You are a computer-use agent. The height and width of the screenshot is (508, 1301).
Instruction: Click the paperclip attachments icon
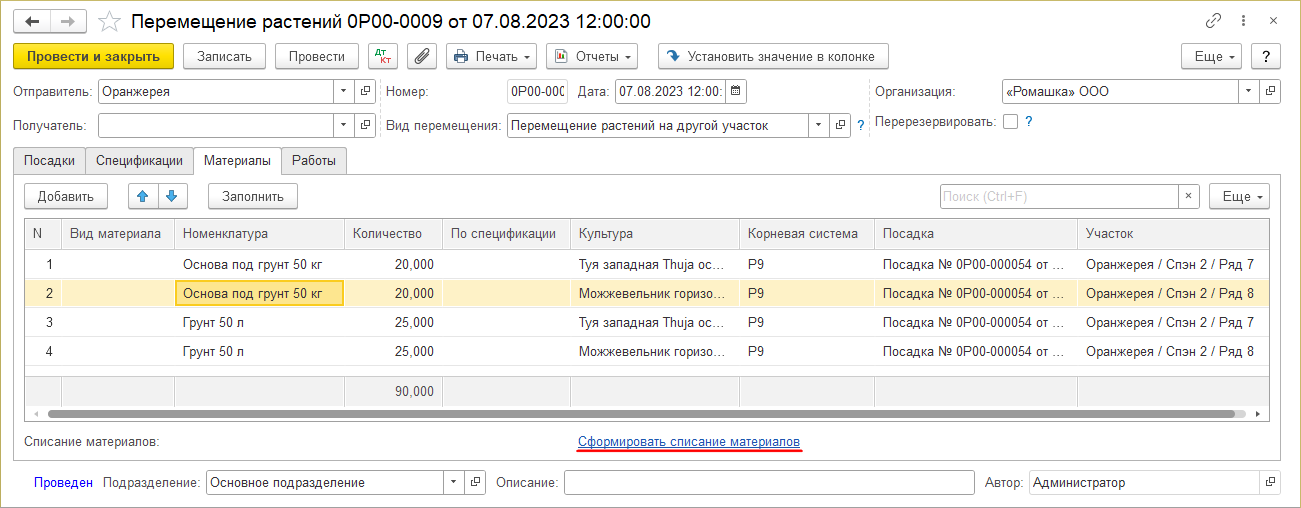tap(422, 56)
